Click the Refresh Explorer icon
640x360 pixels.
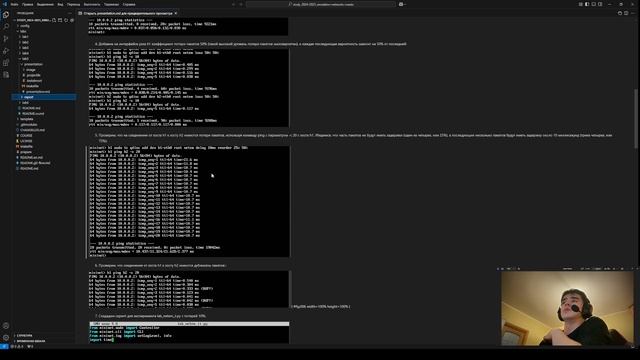click(x=66, y=20)
